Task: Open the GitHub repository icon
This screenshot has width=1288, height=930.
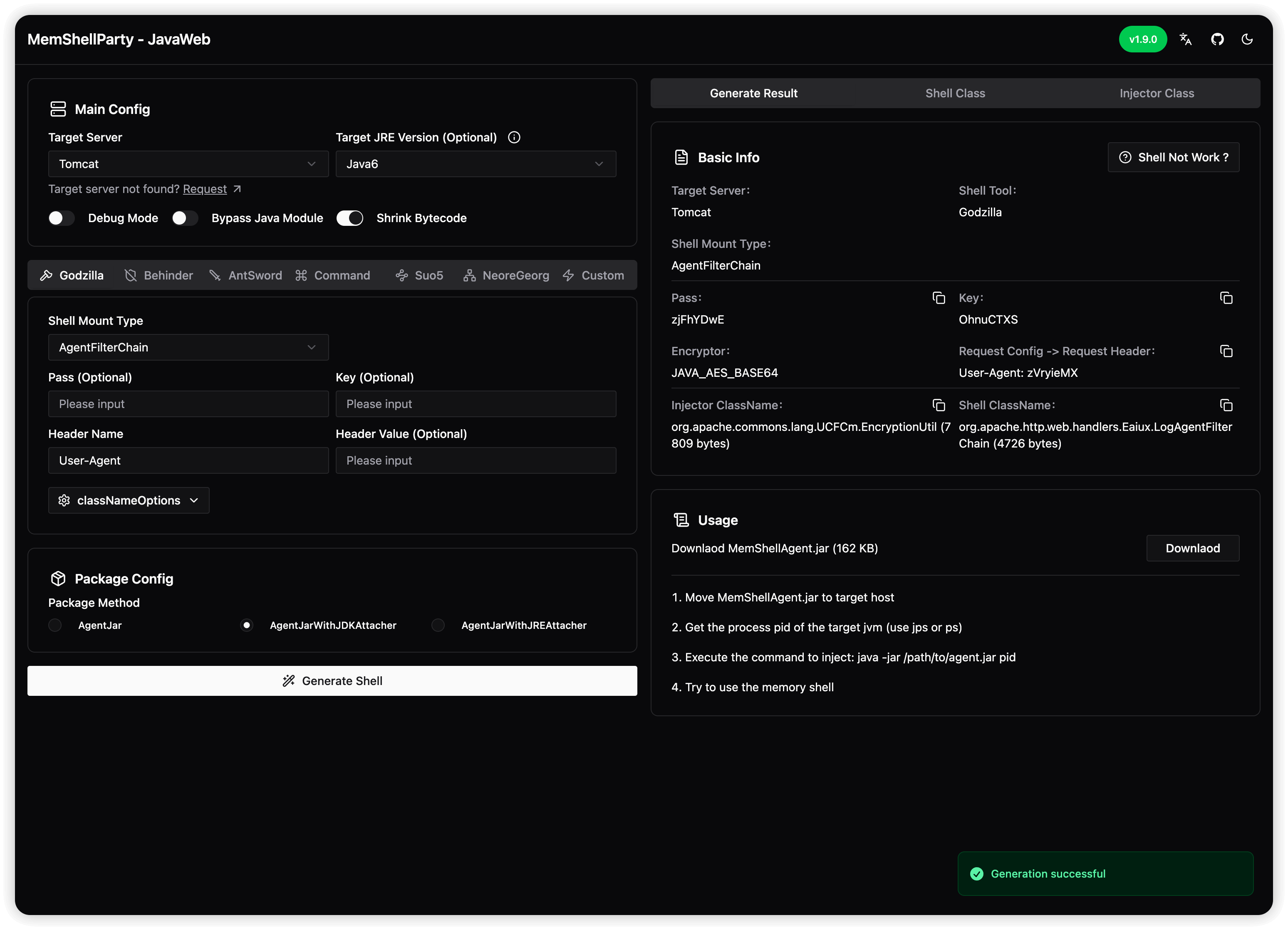Action: (1217, 39)
